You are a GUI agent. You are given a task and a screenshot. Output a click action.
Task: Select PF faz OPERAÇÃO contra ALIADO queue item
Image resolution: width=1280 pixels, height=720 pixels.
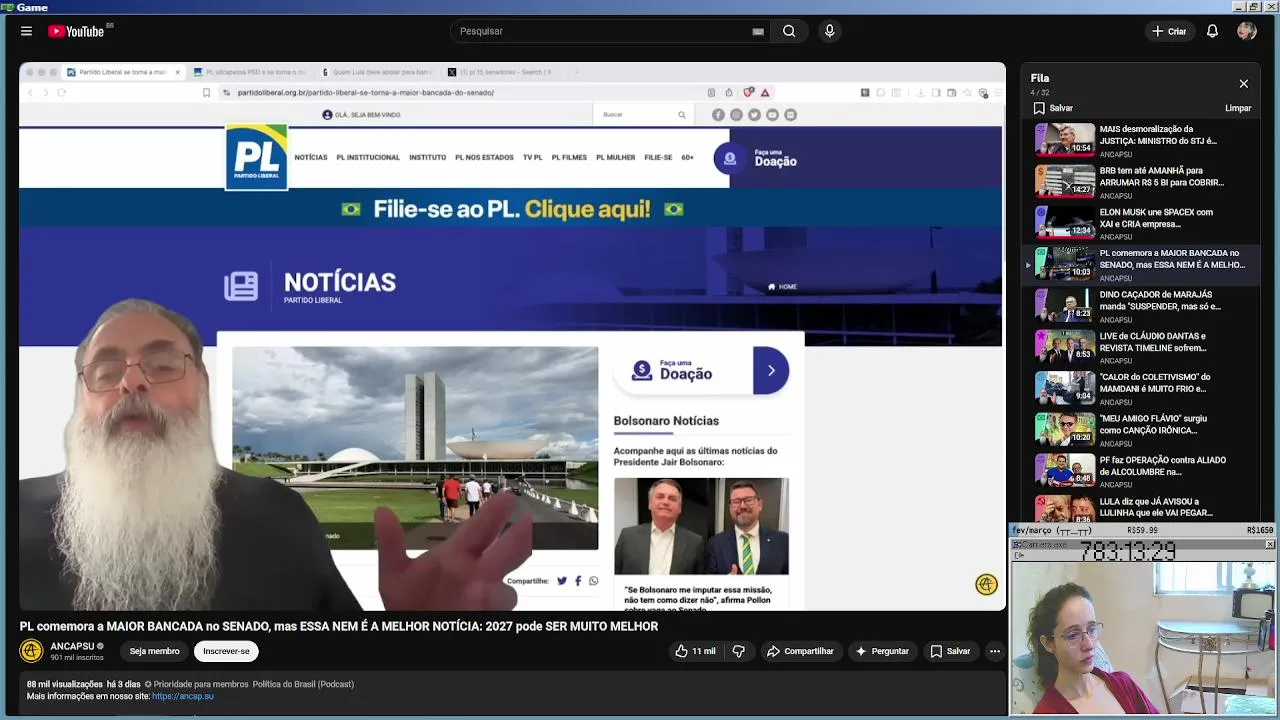[x=1141, y=471]
